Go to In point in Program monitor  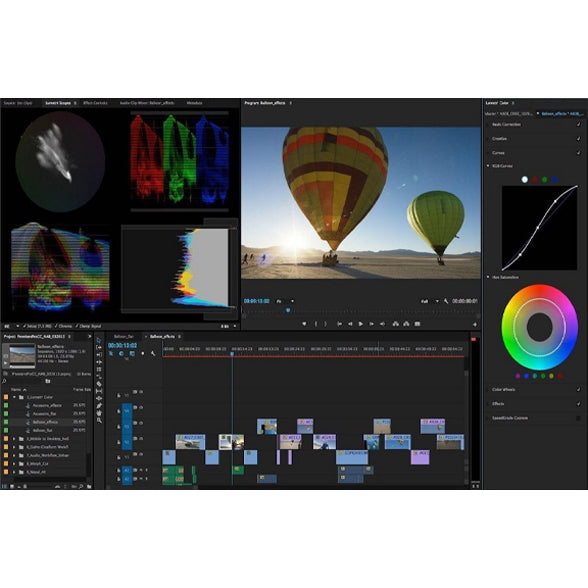coord(339,324)
